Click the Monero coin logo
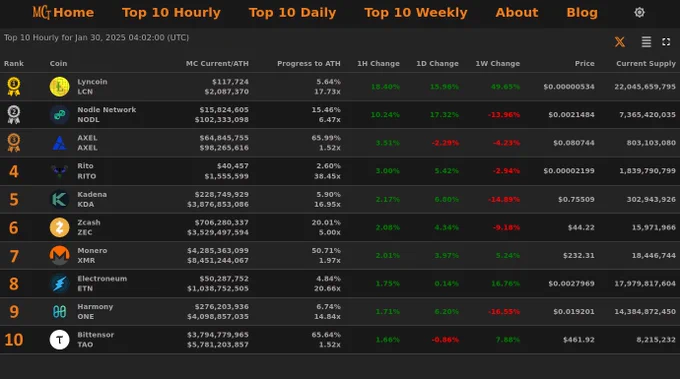Screen dimensions: 680x379 pyautogui.click(x=59, y=255)
